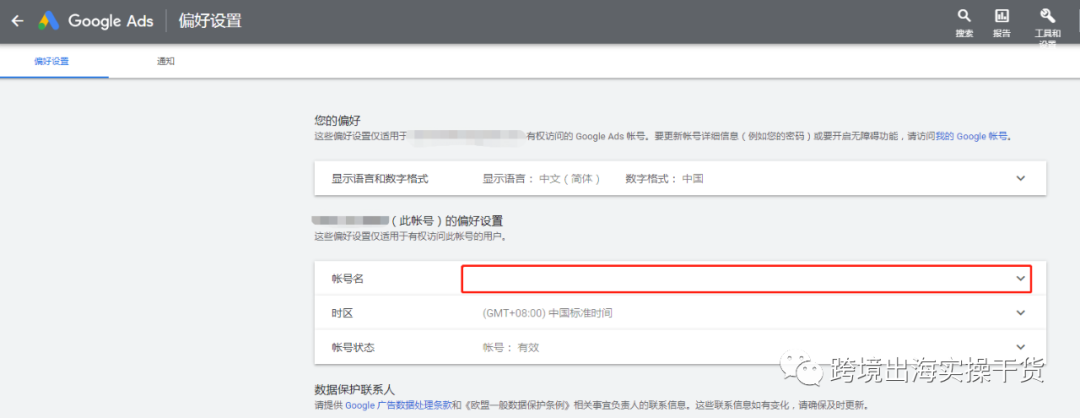Image resolution: width=1080 pixels, height=418 pixels.
Task: Switch to the 偏好设置 tab
Action: click(x=52, y=61)
